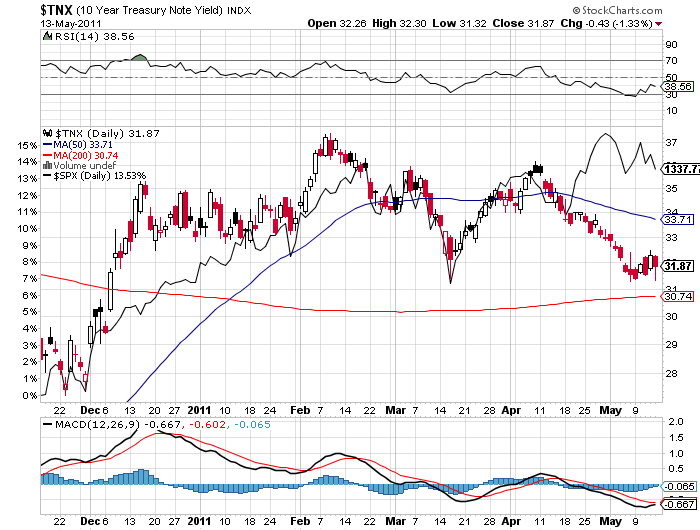The width and height of the screenshot is (700, 530).
Task: Click the red MA(200) legend line swatch
Action: coord(46,154)
